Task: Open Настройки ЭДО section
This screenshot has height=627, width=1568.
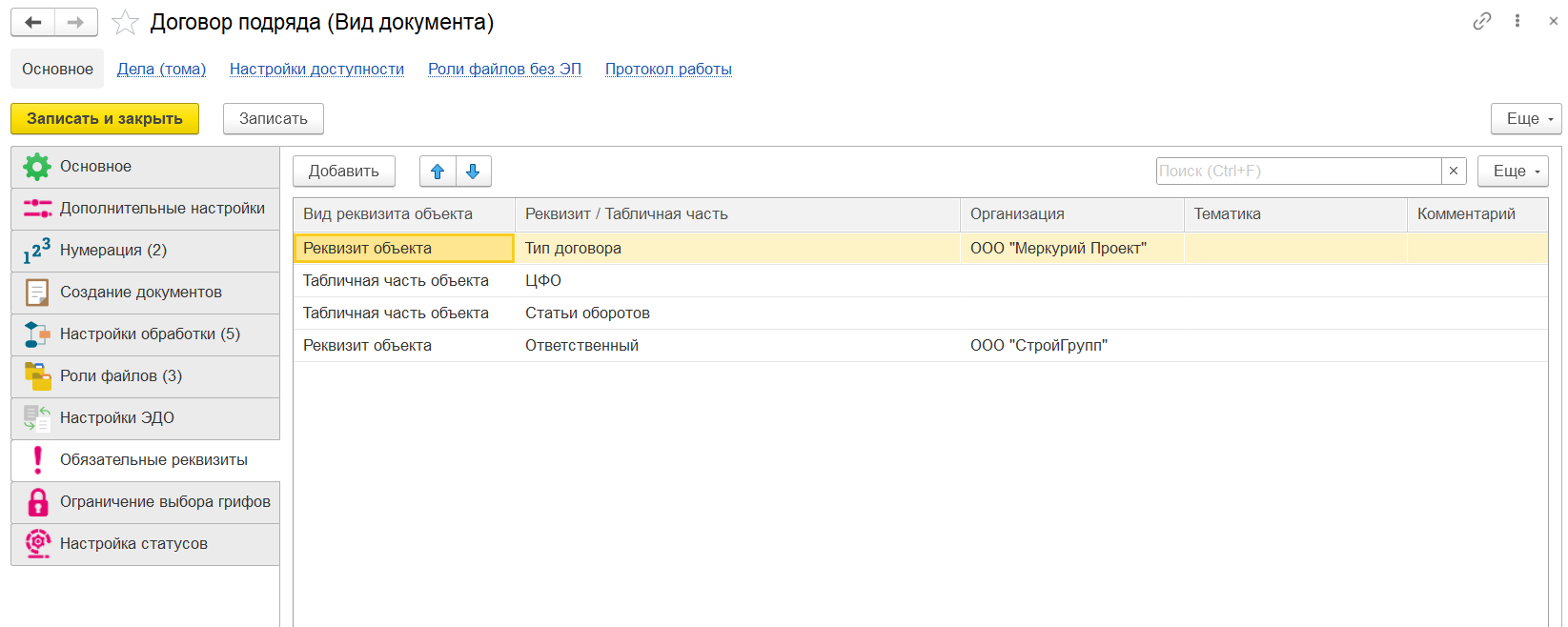Action: (x=146, y=418)
